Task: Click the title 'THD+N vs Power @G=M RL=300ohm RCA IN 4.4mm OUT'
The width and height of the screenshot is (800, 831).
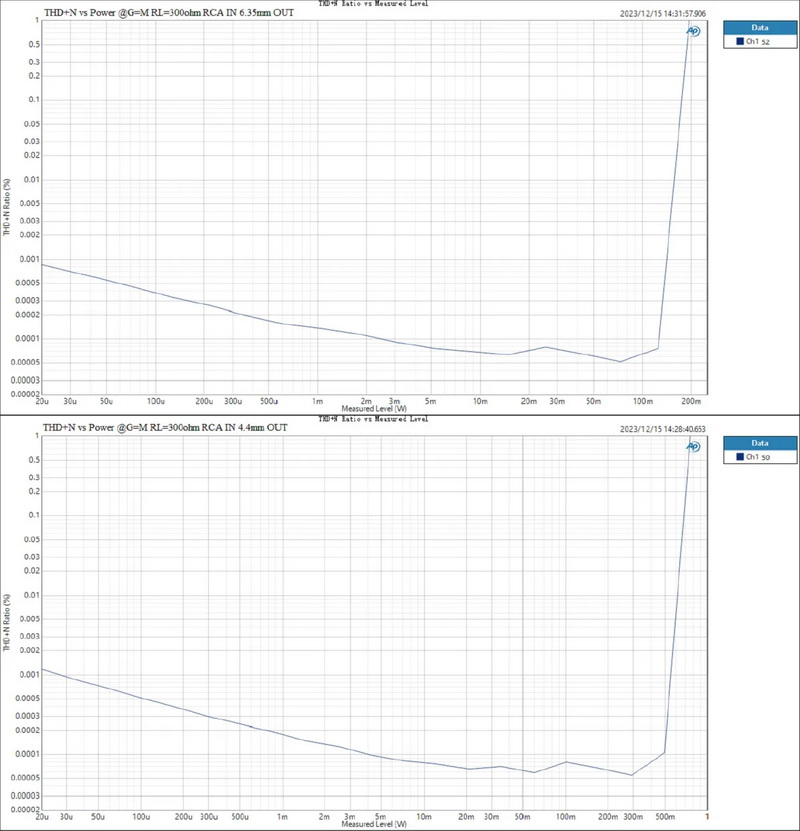Action: (165, 428)
